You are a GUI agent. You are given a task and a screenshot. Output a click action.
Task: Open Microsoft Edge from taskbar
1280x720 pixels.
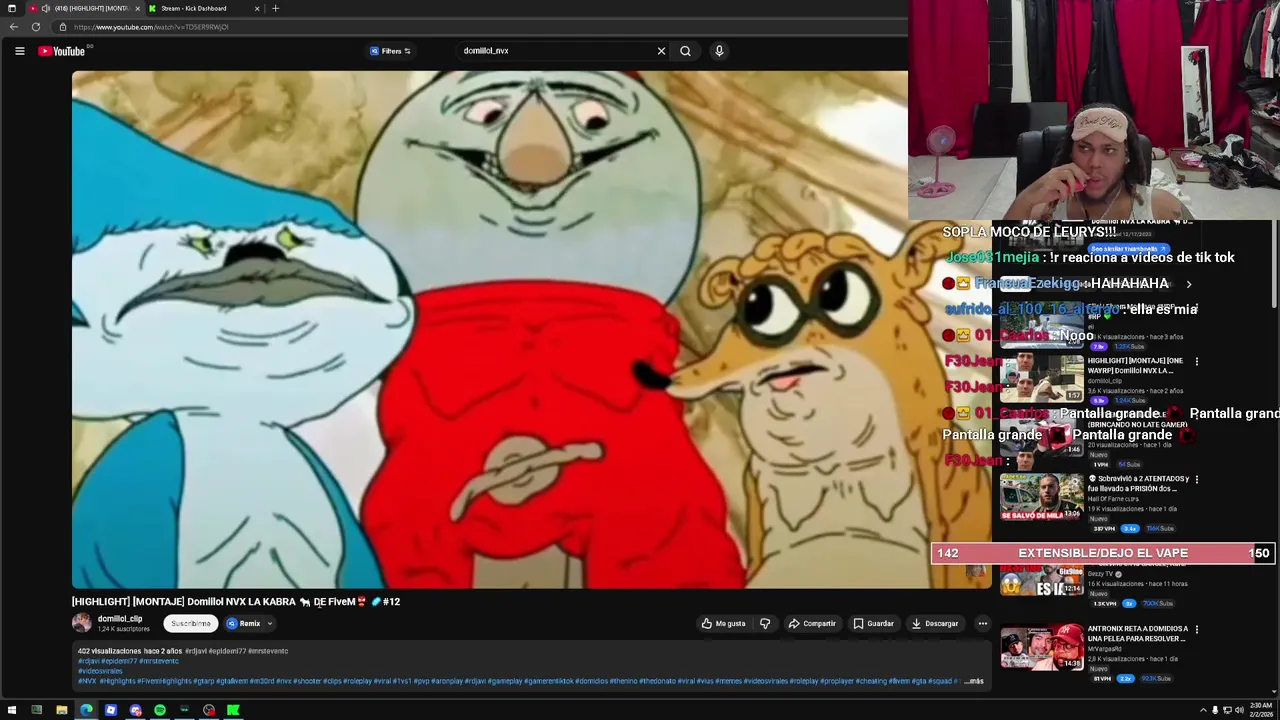86,710
